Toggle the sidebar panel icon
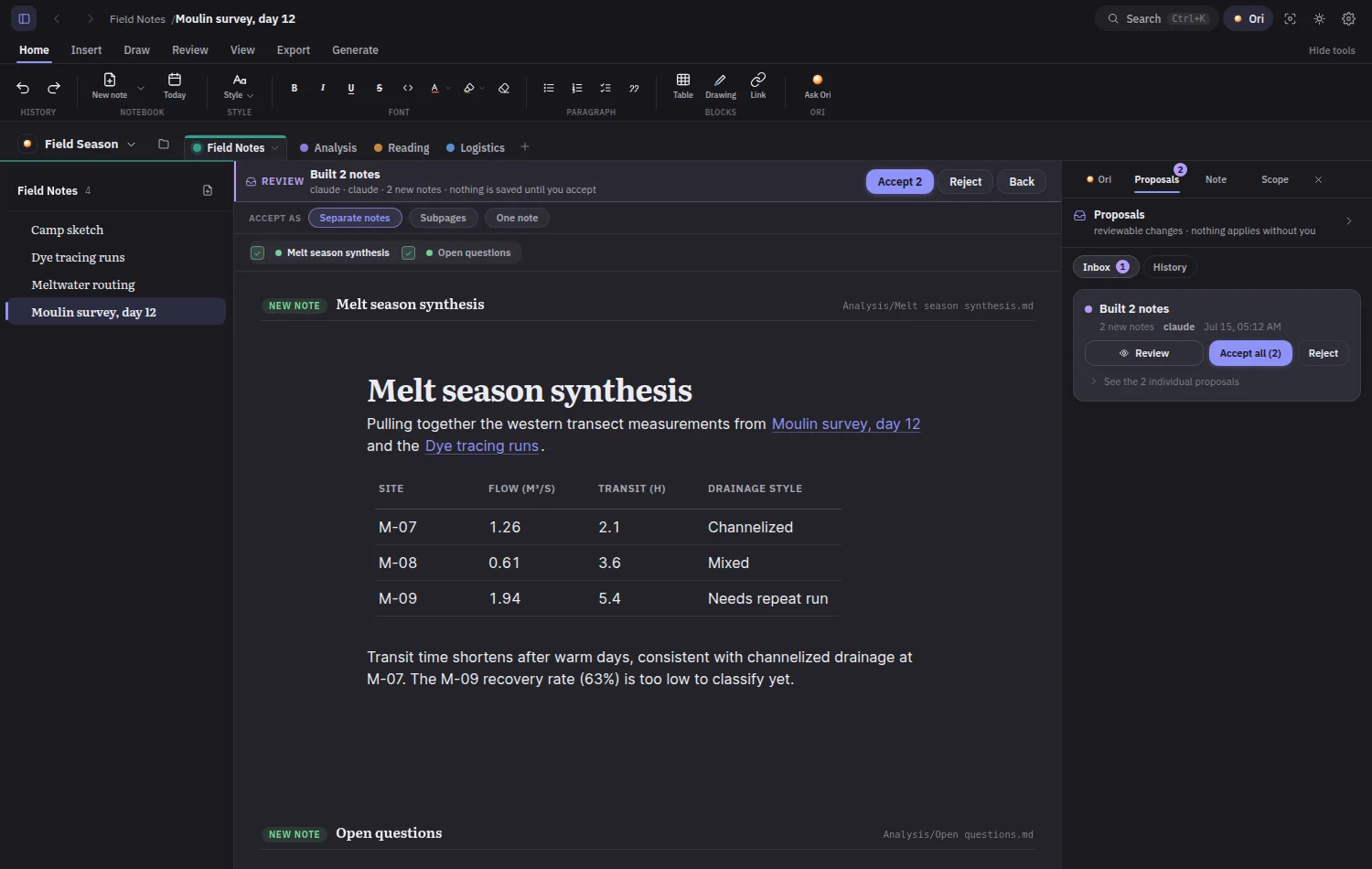 point(25,18)
